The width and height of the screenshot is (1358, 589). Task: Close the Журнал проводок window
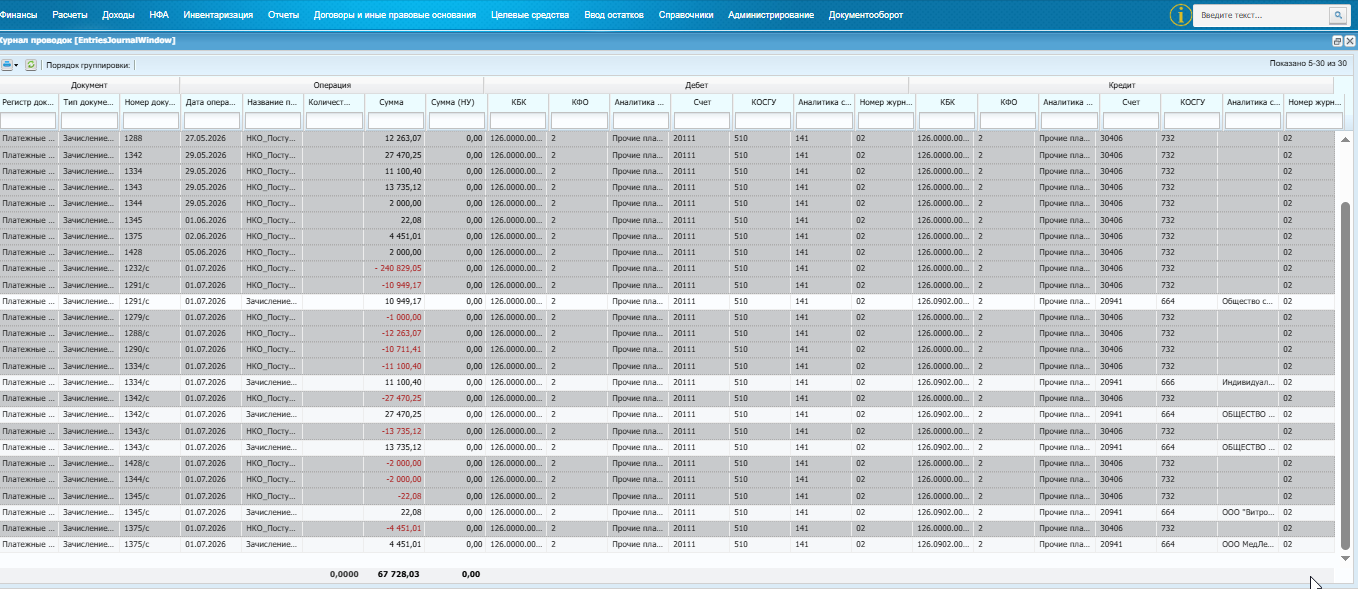(1350, 41)
